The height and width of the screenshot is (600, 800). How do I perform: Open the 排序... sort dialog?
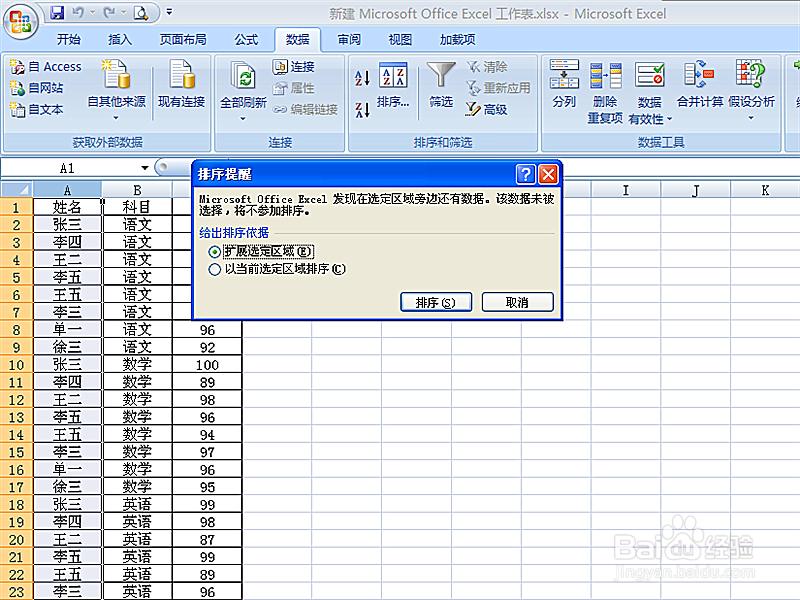[393, 85]
